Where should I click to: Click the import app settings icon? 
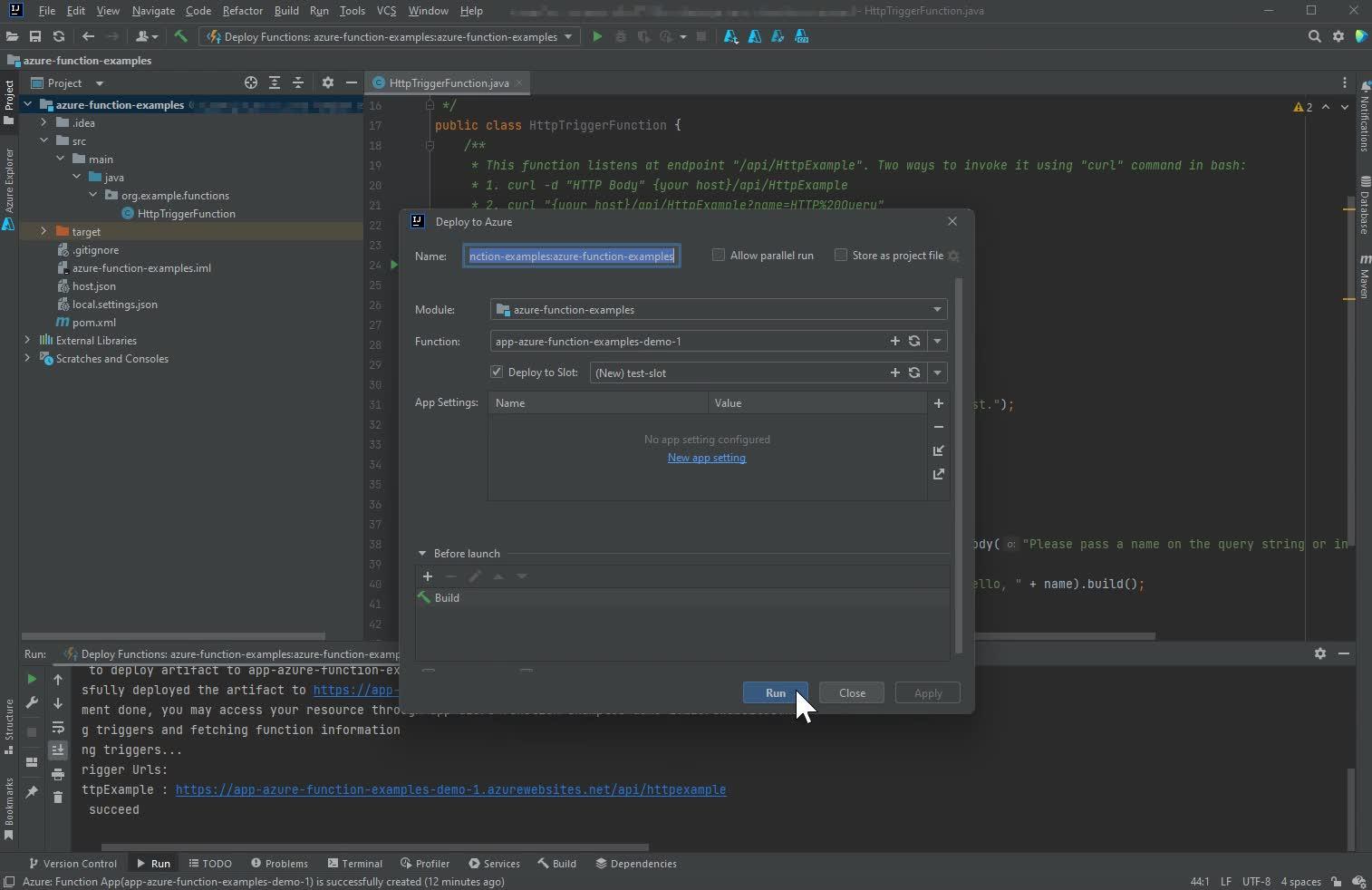[x=939, y=450]
